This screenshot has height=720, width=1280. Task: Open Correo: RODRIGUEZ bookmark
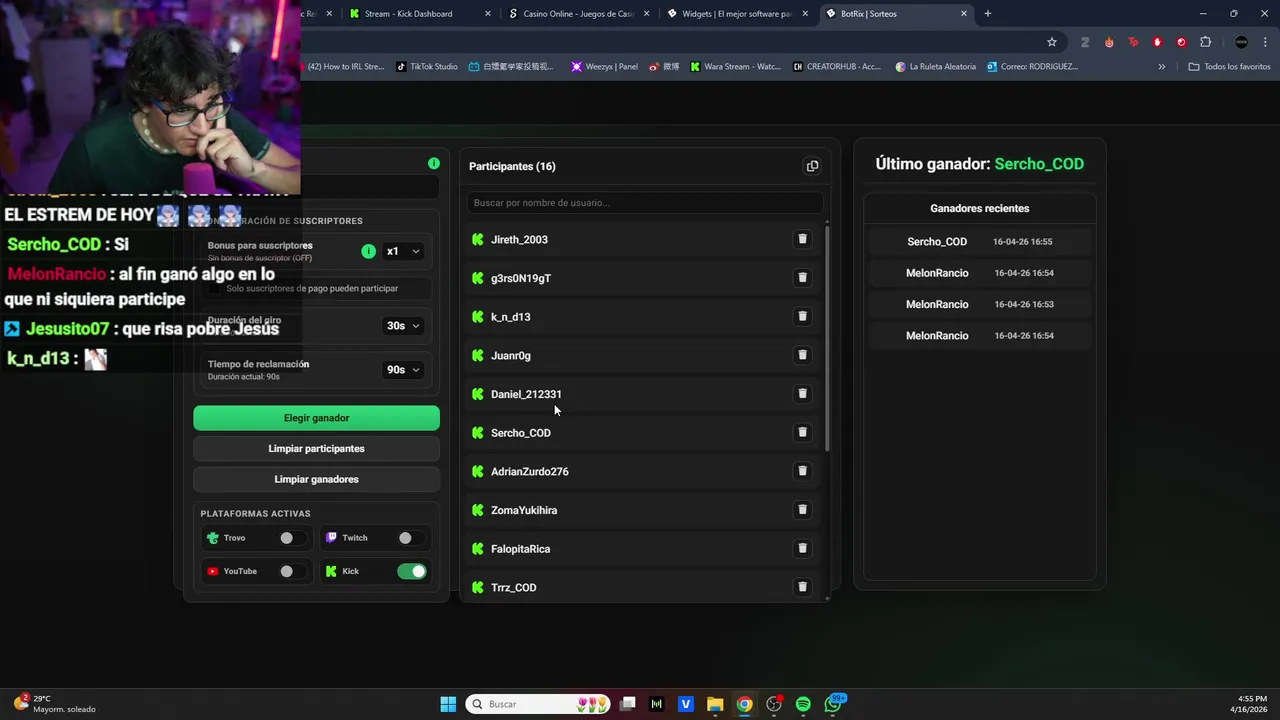[x=1033, y=67]
